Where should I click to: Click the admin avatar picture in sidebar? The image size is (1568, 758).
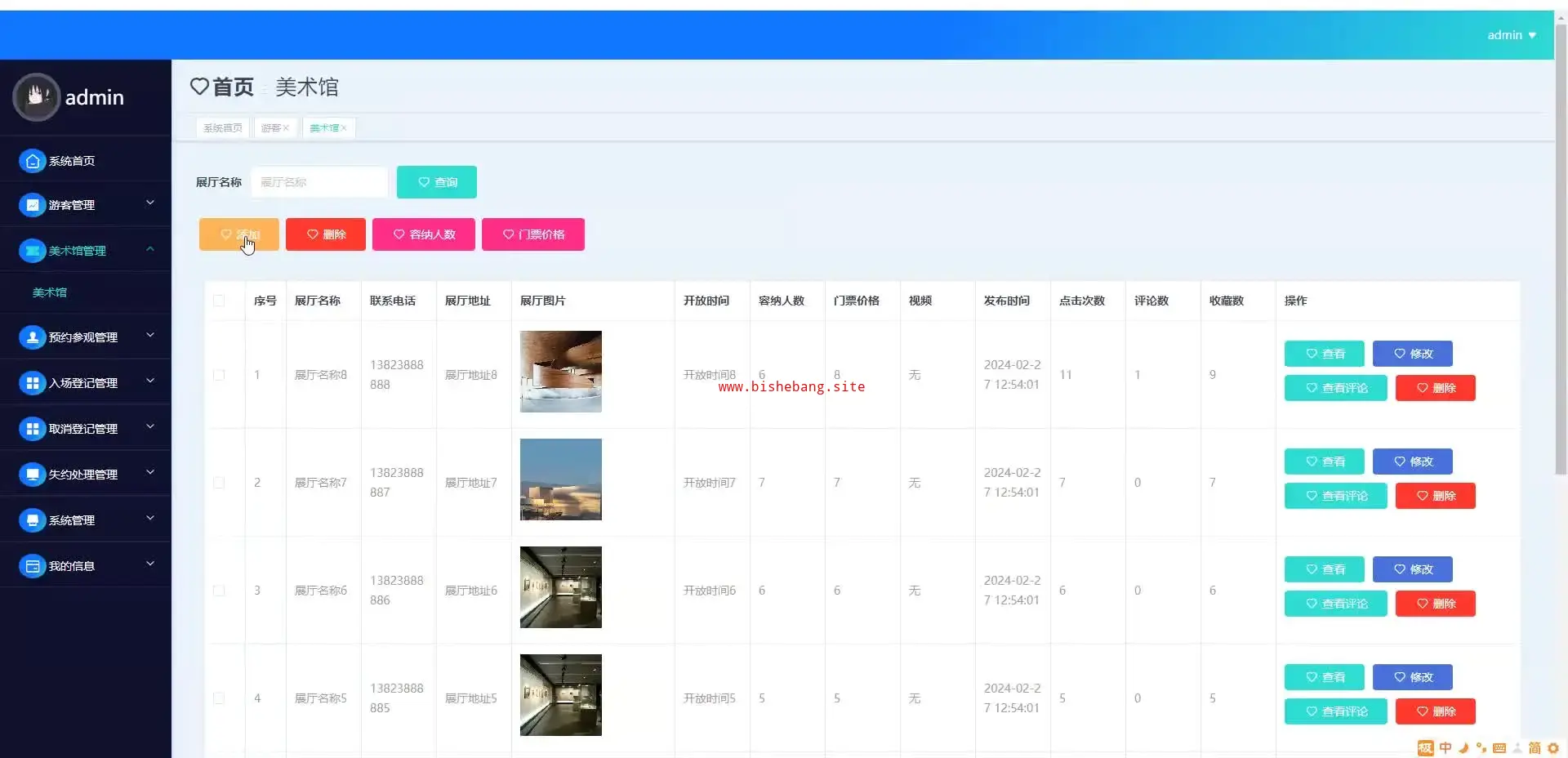(36, 97)
